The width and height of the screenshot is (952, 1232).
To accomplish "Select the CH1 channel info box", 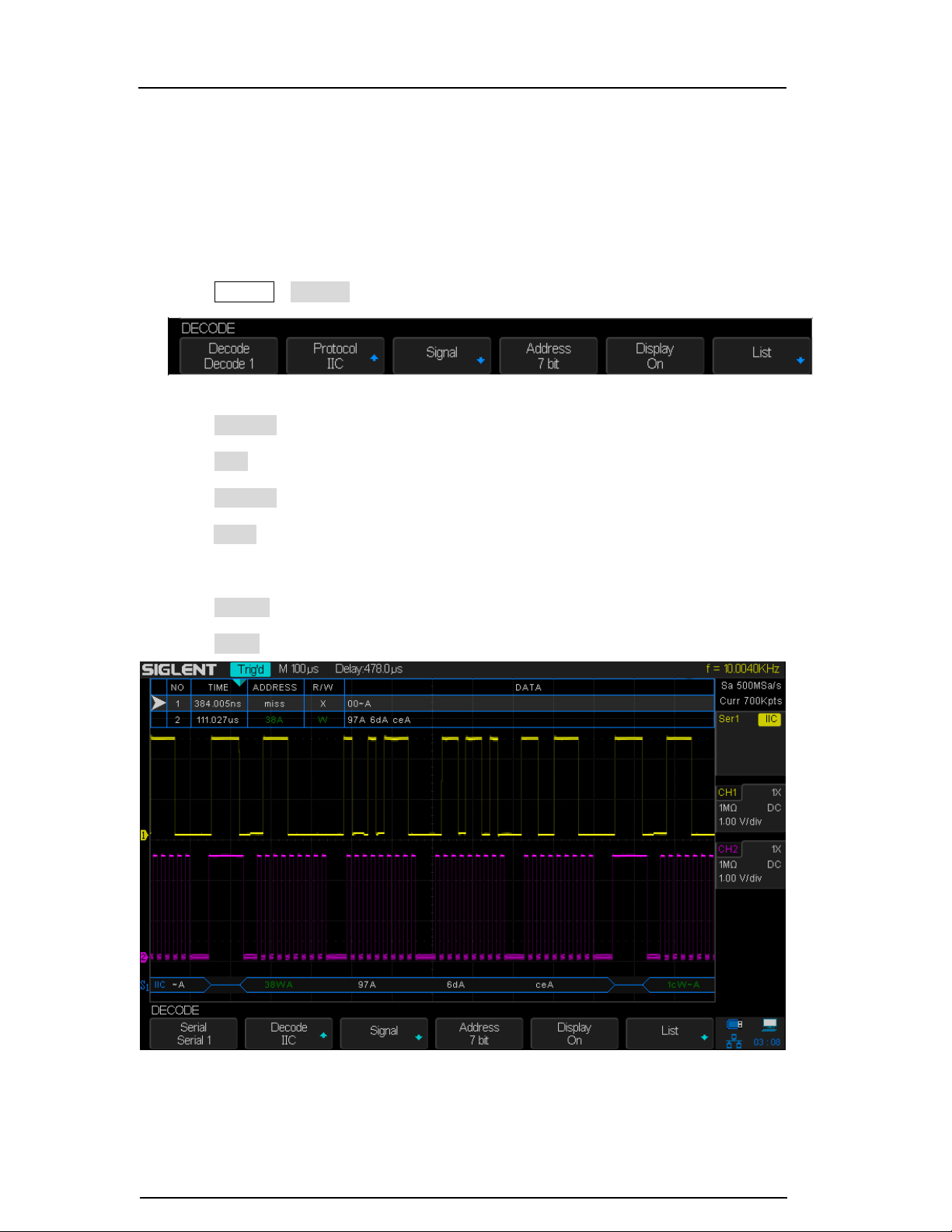I will tap(750, 807).
